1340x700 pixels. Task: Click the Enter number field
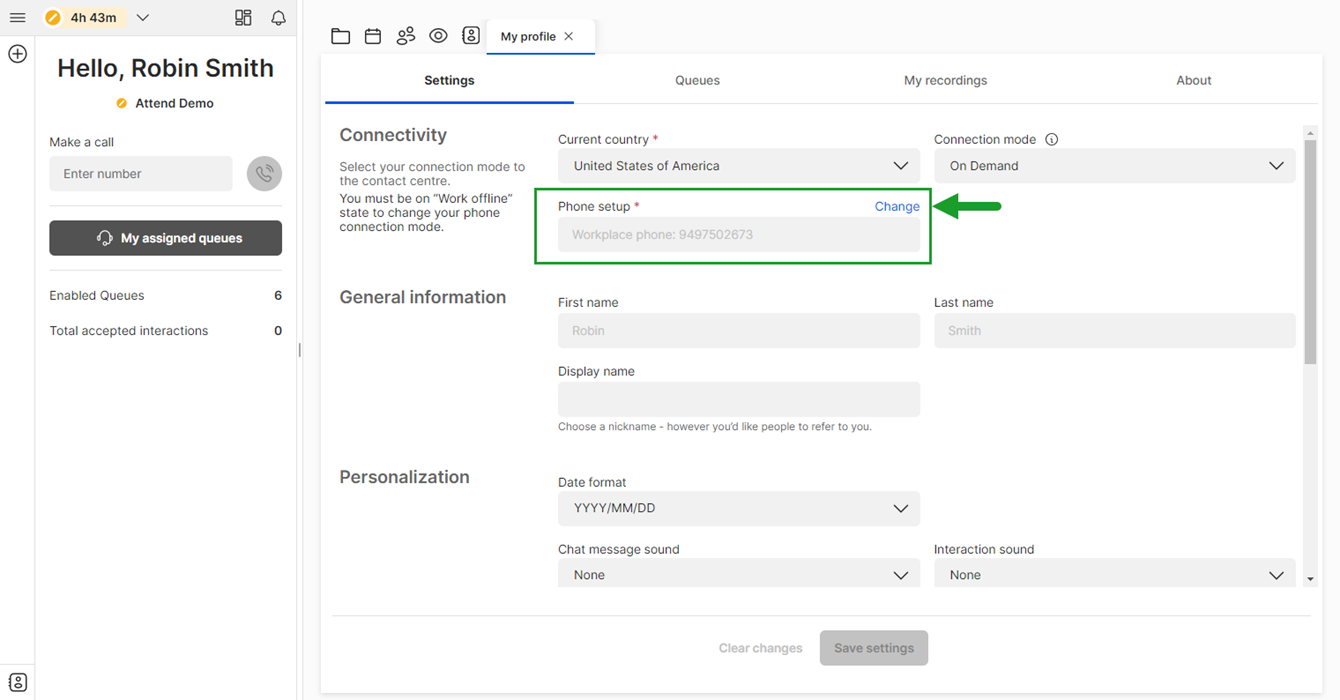coord(141,174)
